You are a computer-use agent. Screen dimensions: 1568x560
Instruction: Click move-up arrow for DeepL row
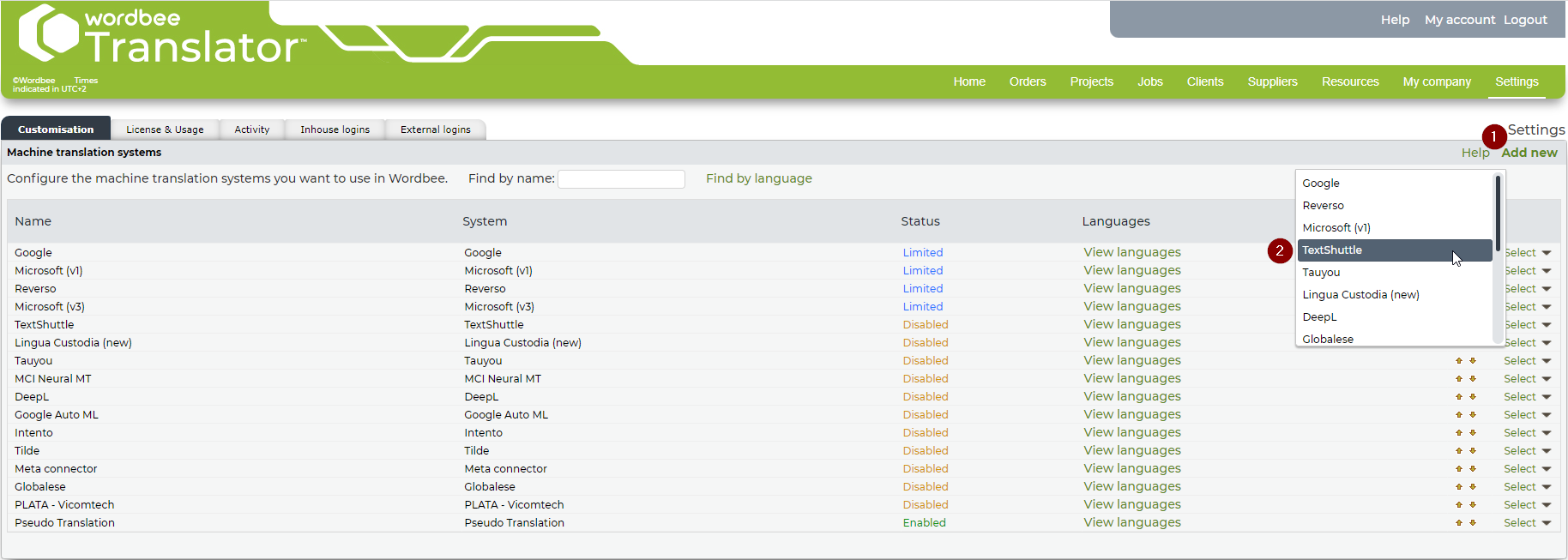click(x=1458, y=397)
